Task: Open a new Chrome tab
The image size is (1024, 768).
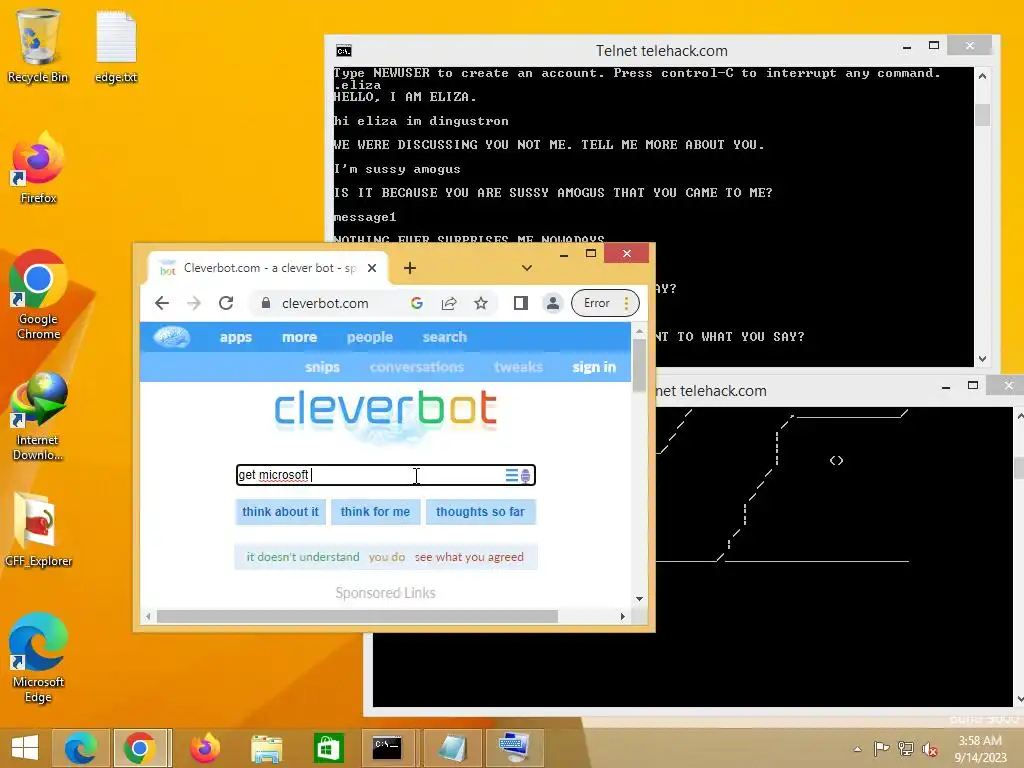Action: pos(409,268)
